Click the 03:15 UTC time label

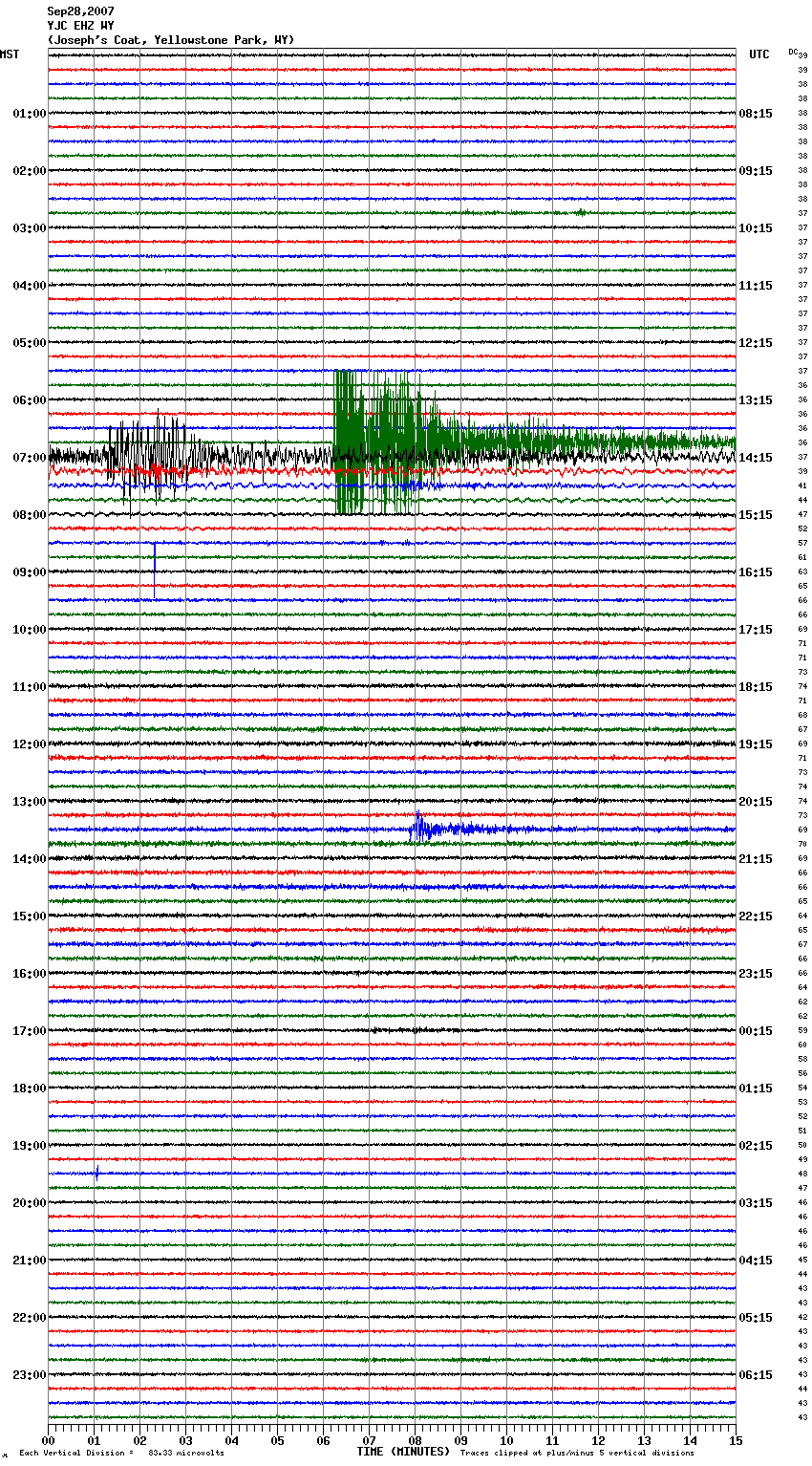[756, 1203]
